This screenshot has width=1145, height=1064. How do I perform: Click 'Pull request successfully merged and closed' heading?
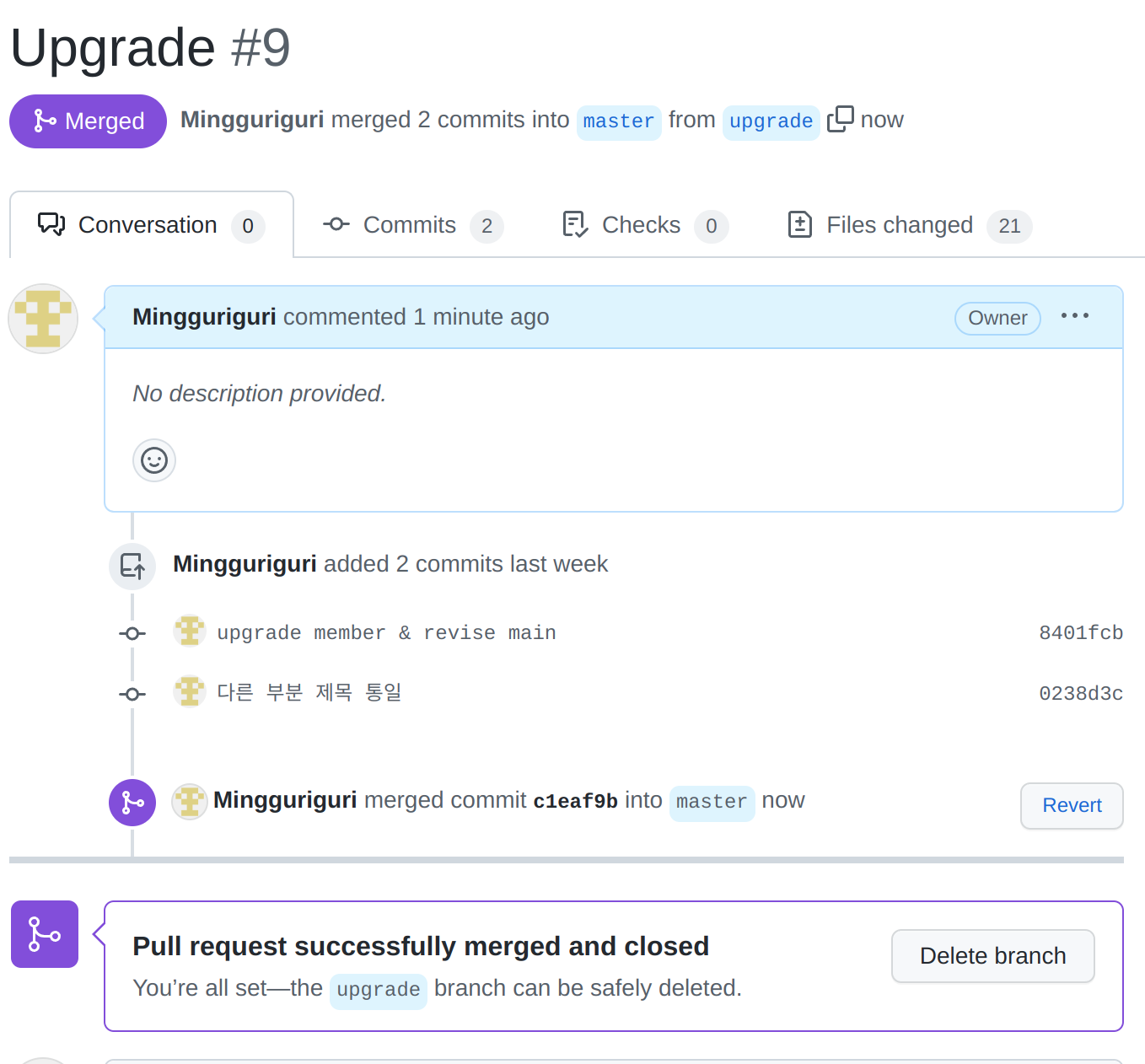click(x=421, y=946)
